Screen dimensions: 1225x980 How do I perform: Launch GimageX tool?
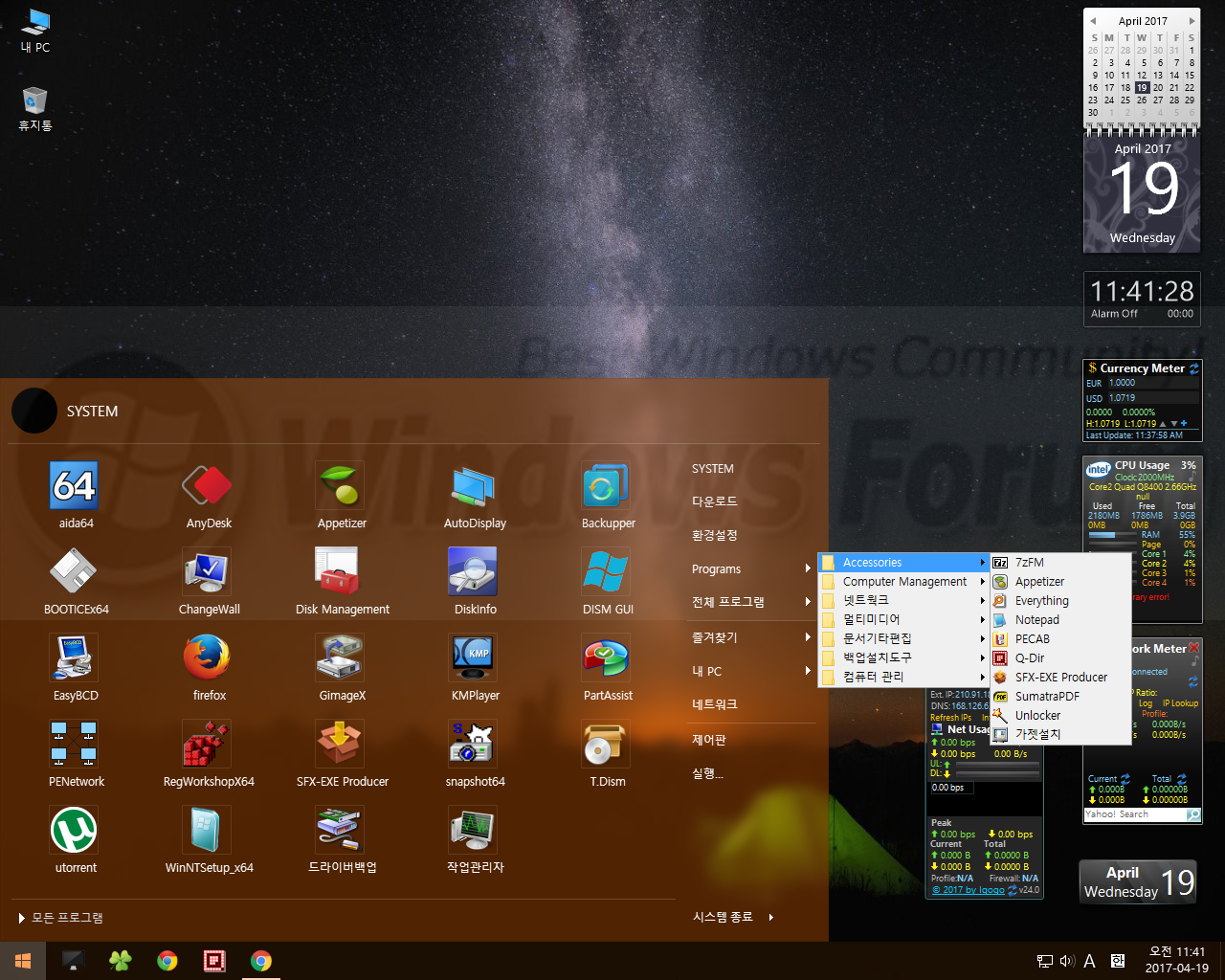tap(342, 668)
